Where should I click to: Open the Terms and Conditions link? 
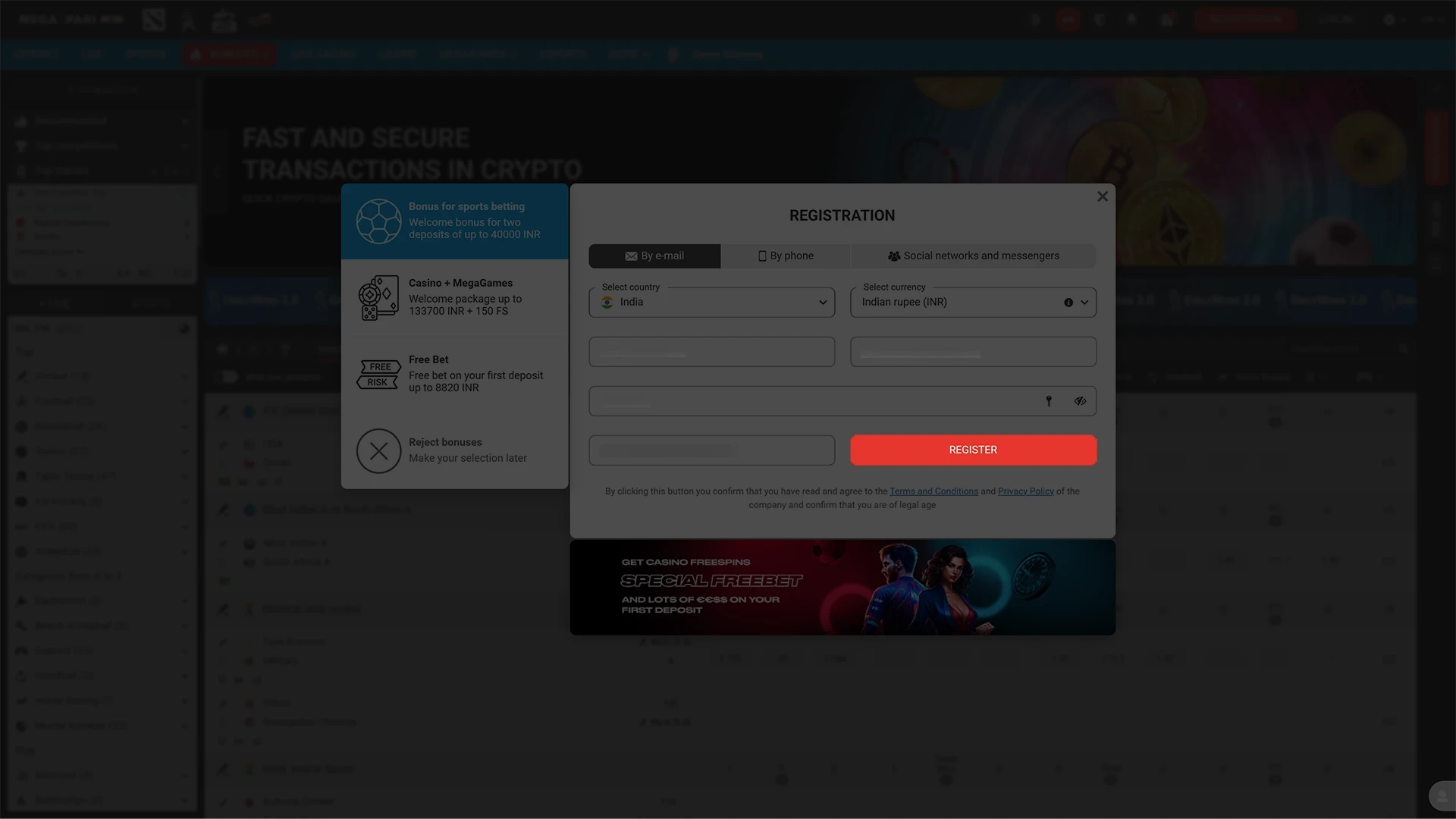point(934,491)
